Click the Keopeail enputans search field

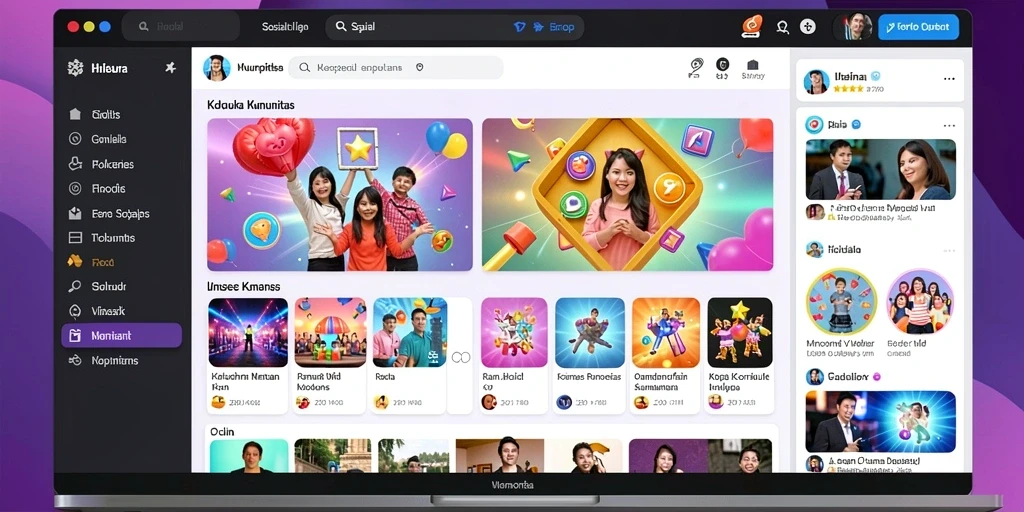click(396, 67)
